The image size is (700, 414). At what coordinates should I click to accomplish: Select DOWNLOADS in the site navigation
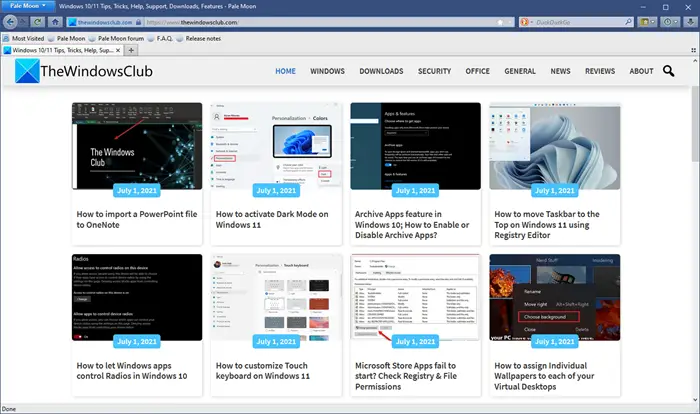(381, 71)
